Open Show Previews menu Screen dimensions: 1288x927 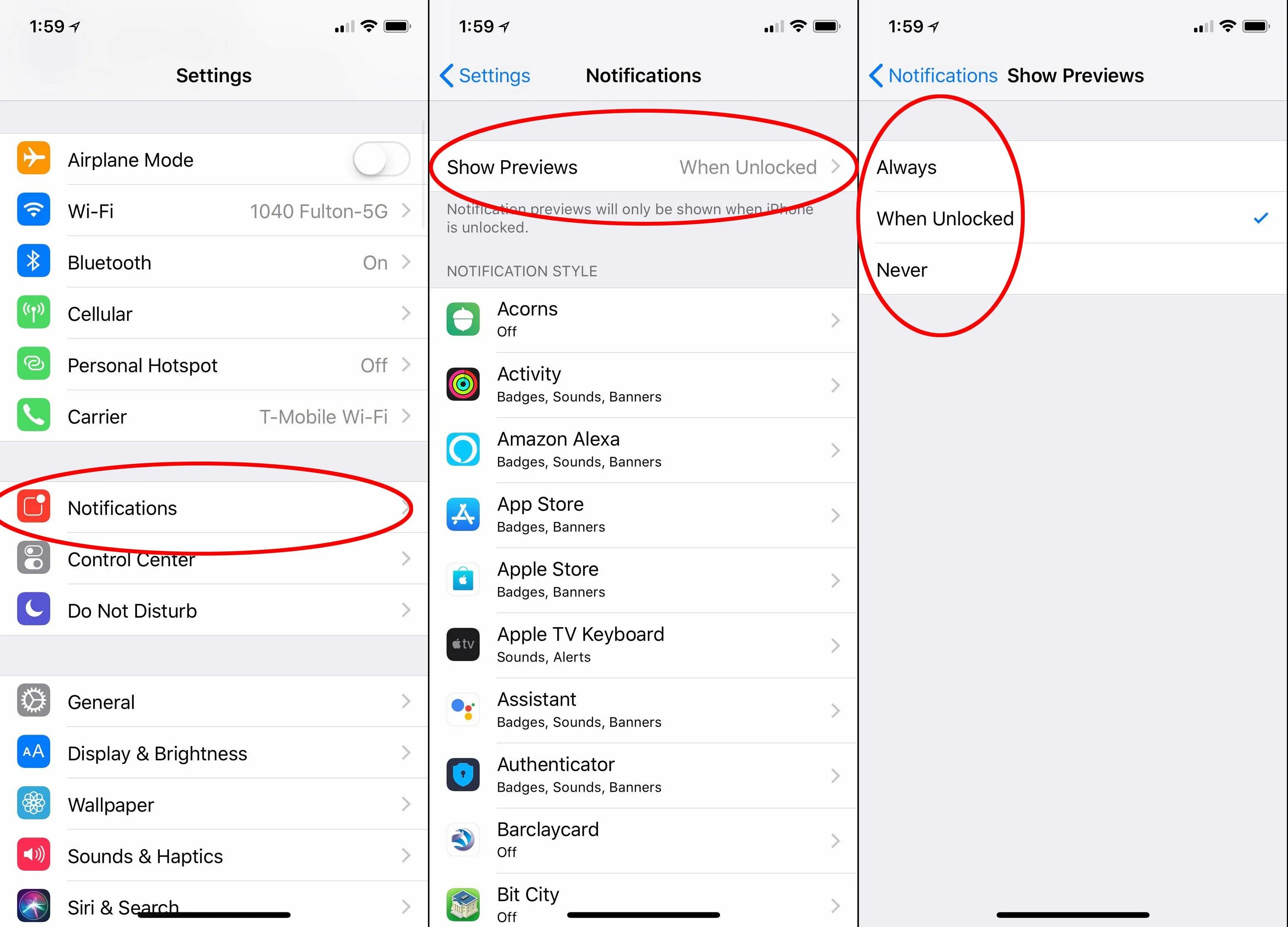644,167
